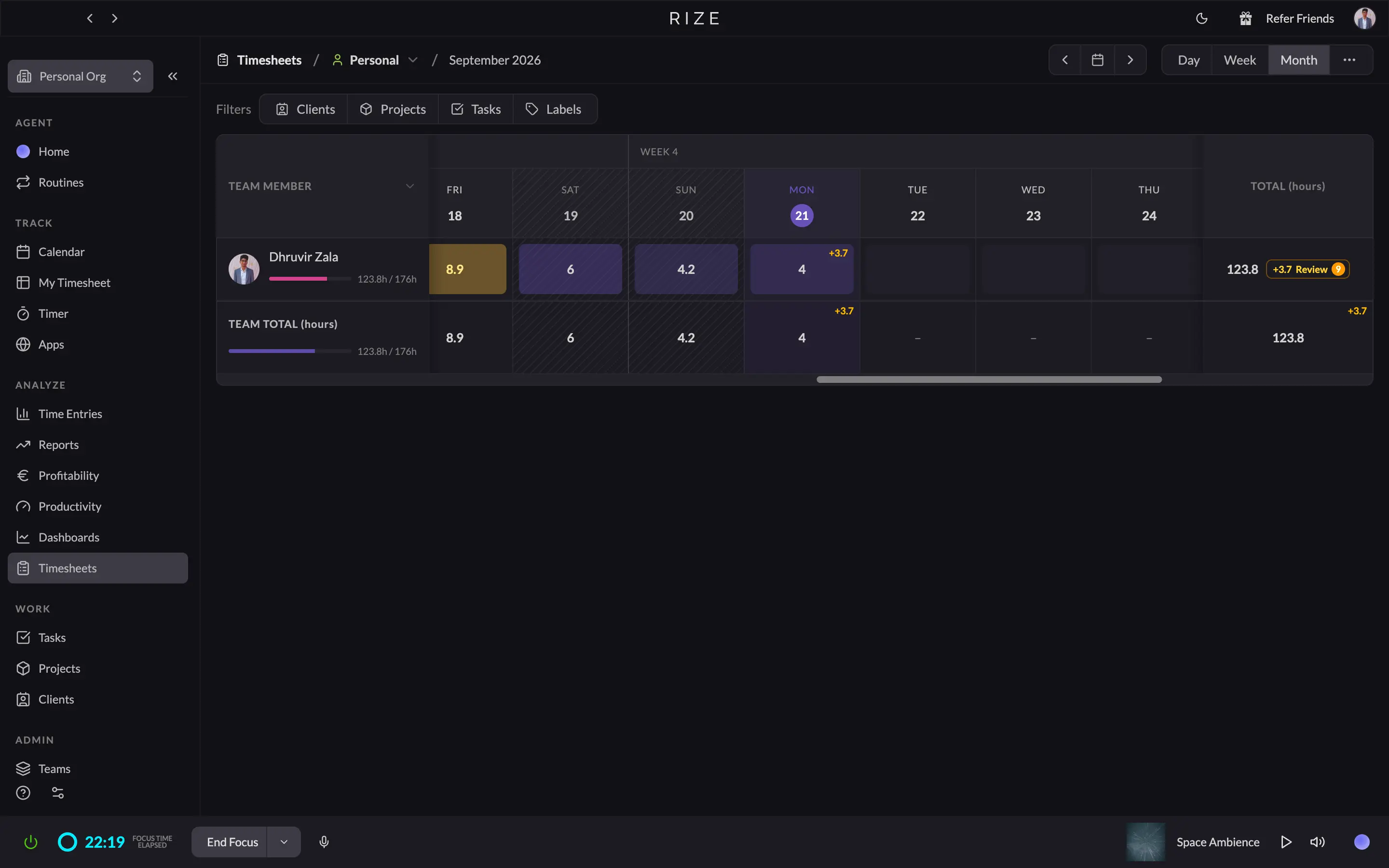This screenshot has width=1389, height=868.
Task: Open the settings sliders icon
Action: pos(58,793)
